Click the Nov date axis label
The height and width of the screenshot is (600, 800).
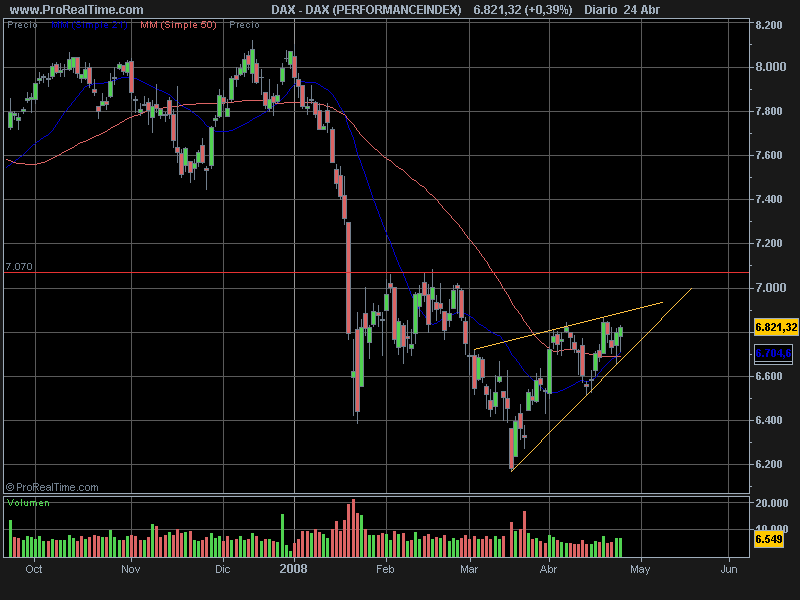click(x=131, y=569)
